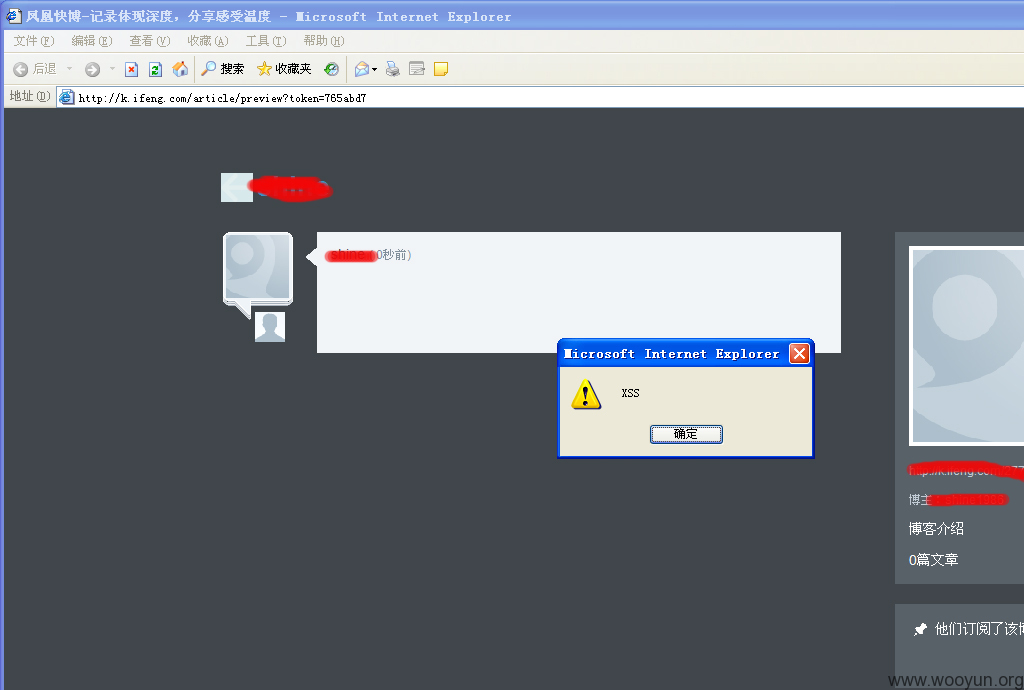Open the 编辑(E) menu
1024x690 pixels.
click(x=92, y=41)
